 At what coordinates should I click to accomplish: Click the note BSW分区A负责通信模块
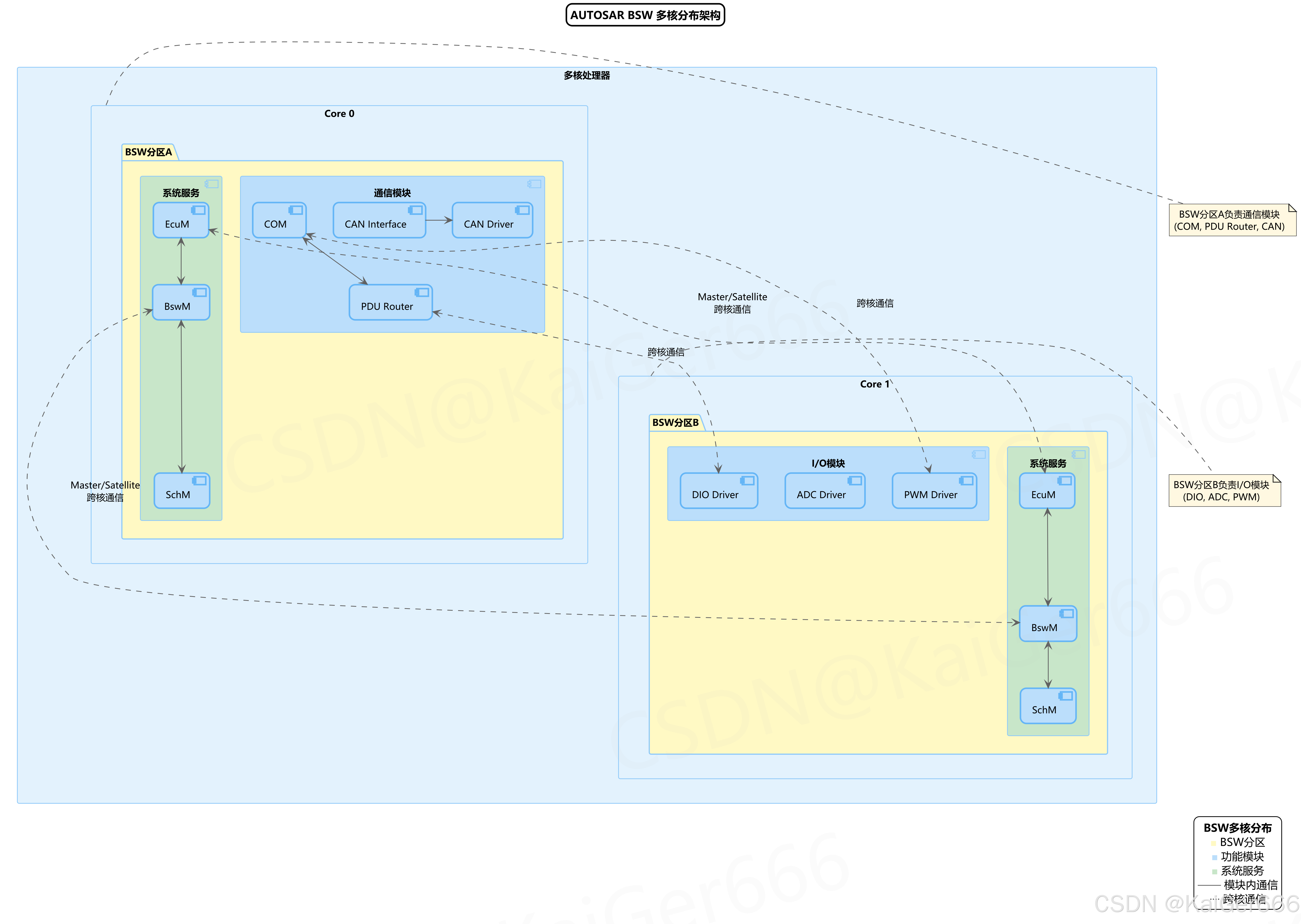(1232, 220)
